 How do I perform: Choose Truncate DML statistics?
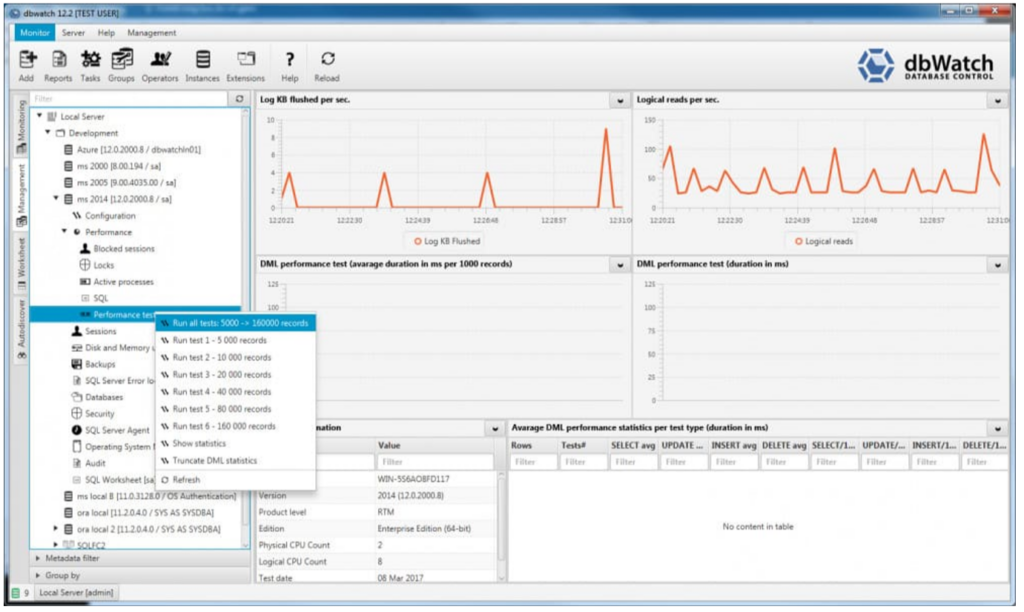pyautogui.click(x=236, y=460)
